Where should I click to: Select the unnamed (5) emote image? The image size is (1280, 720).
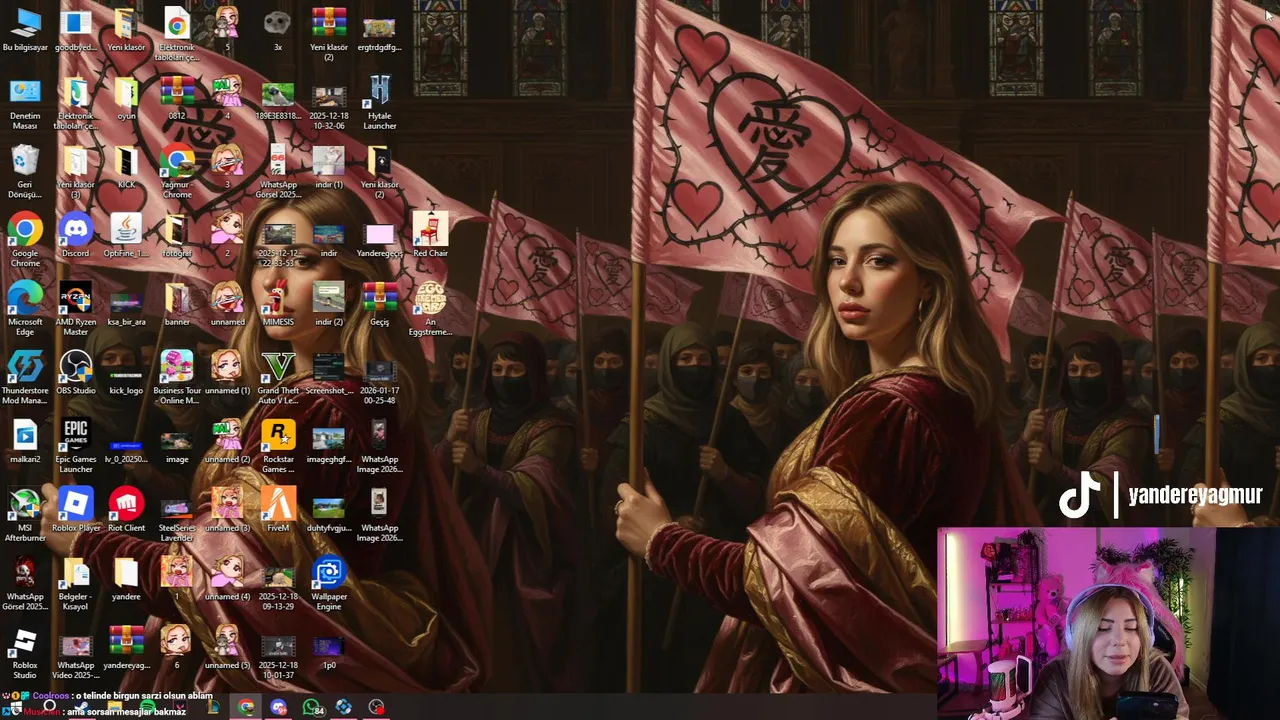(227, 648)
